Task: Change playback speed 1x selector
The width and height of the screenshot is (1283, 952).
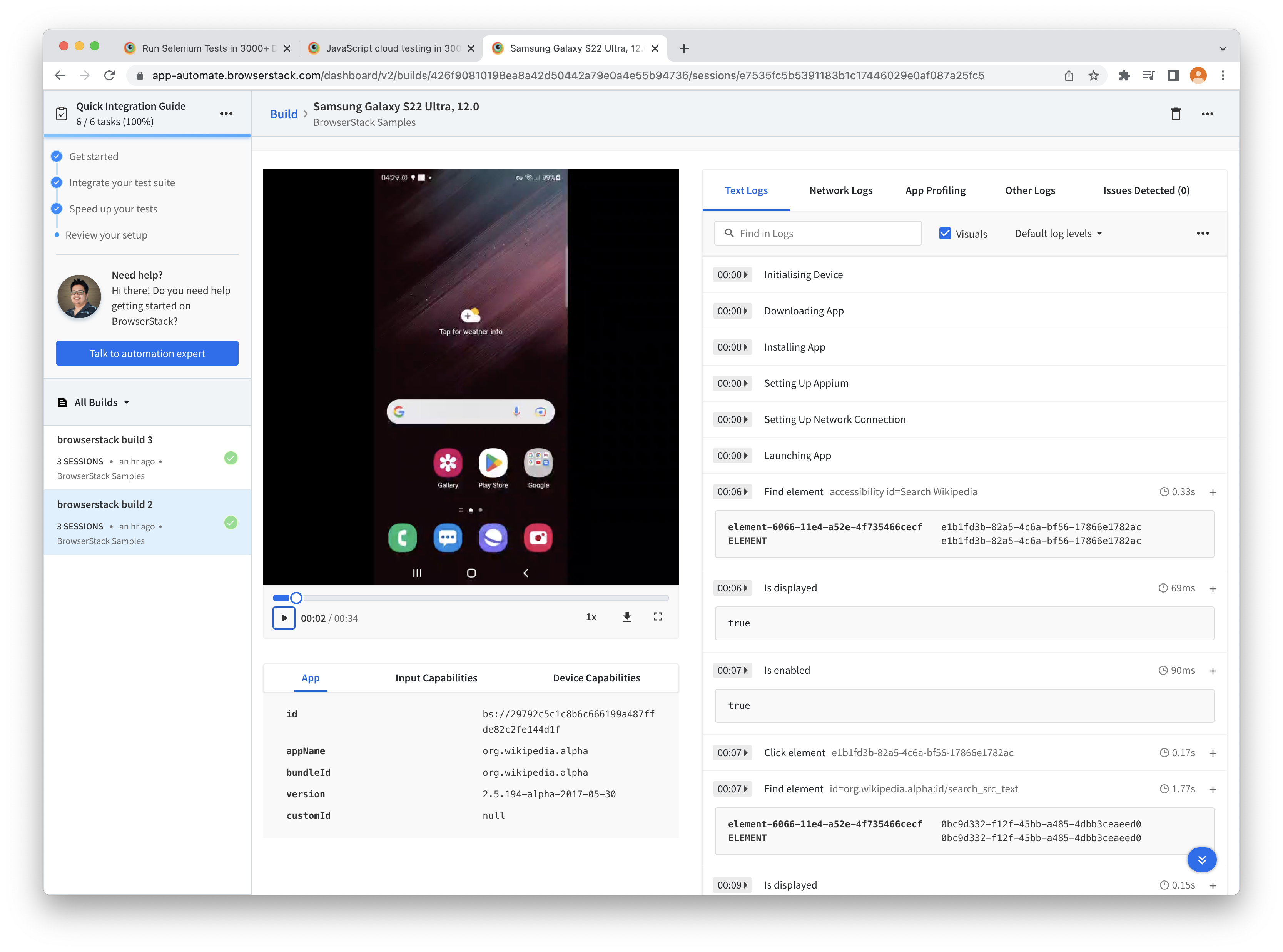Action: (591, 617)
